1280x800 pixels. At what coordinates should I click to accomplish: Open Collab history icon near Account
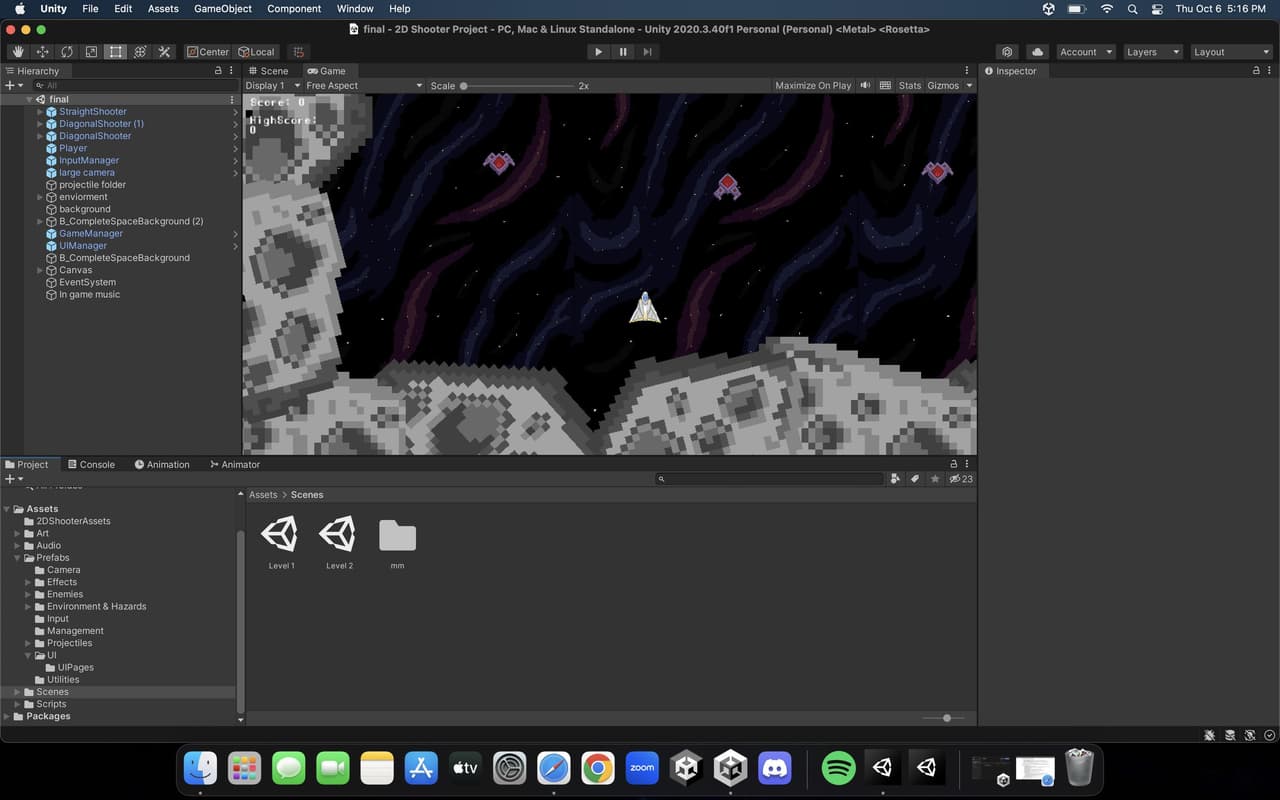click(x=1008, y=52)
